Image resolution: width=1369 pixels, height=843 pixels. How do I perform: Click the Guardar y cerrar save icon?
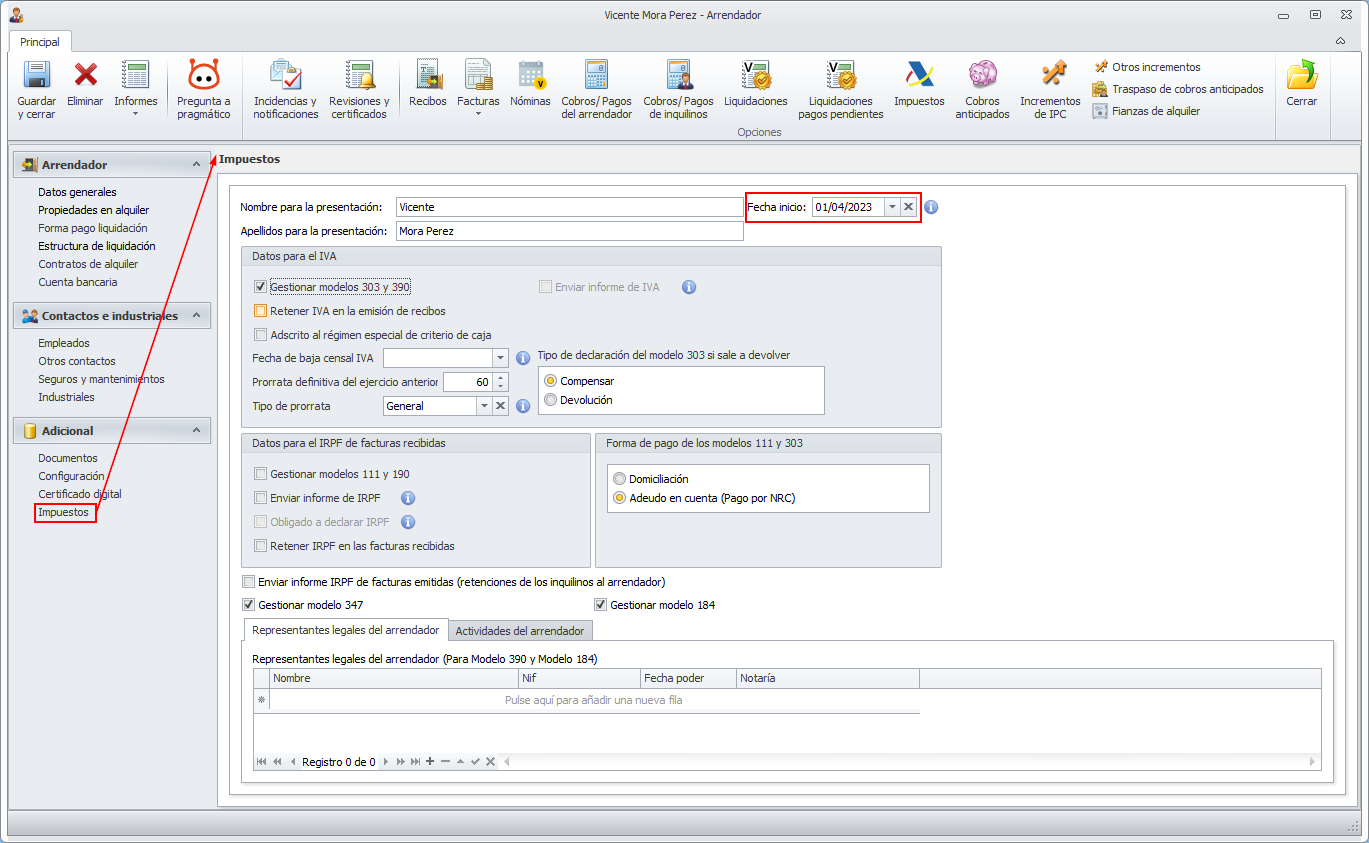[37, 75]
